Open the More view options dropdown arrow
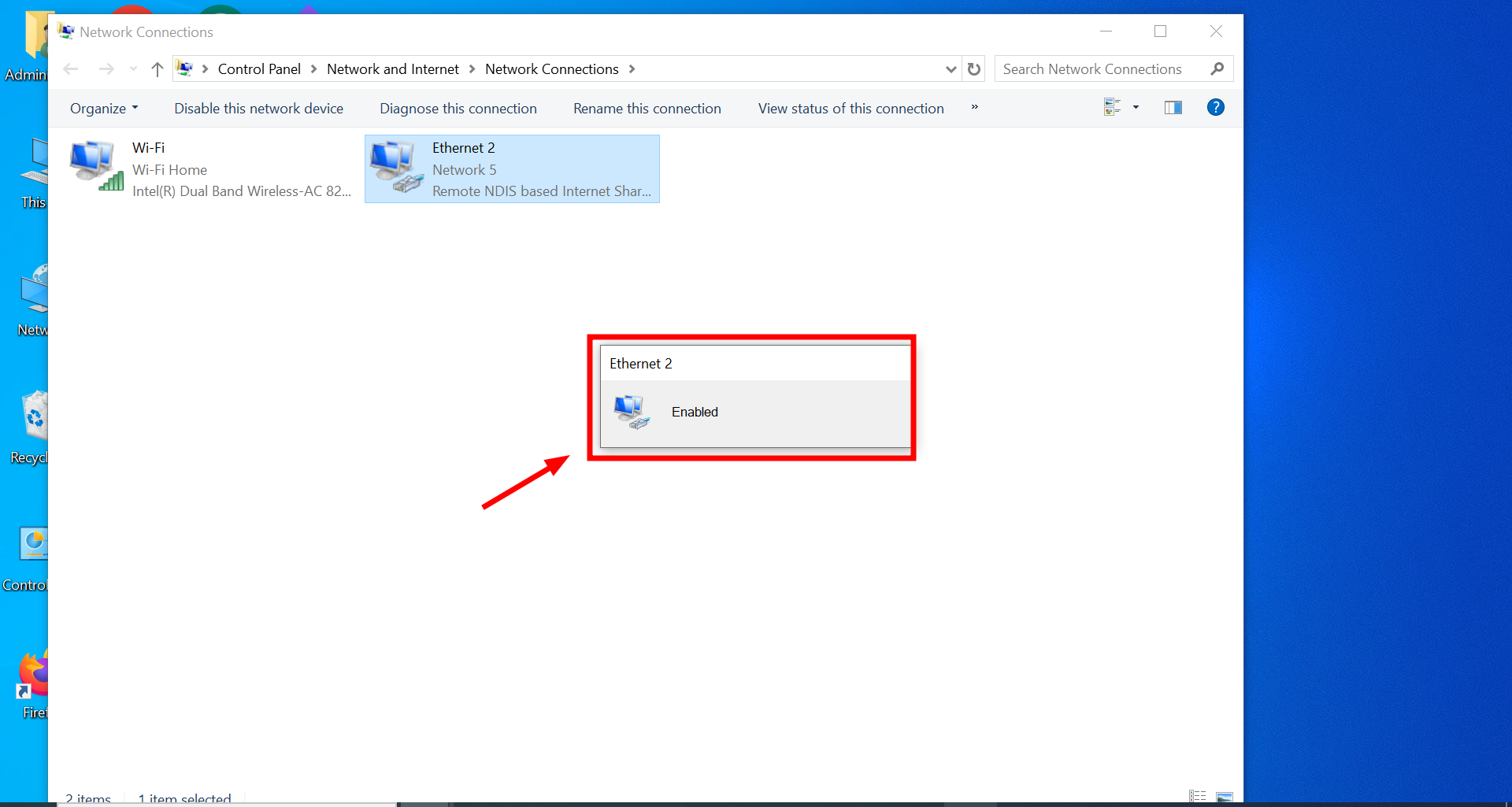Screen dimensions: 1512x807 point(1136,107)
